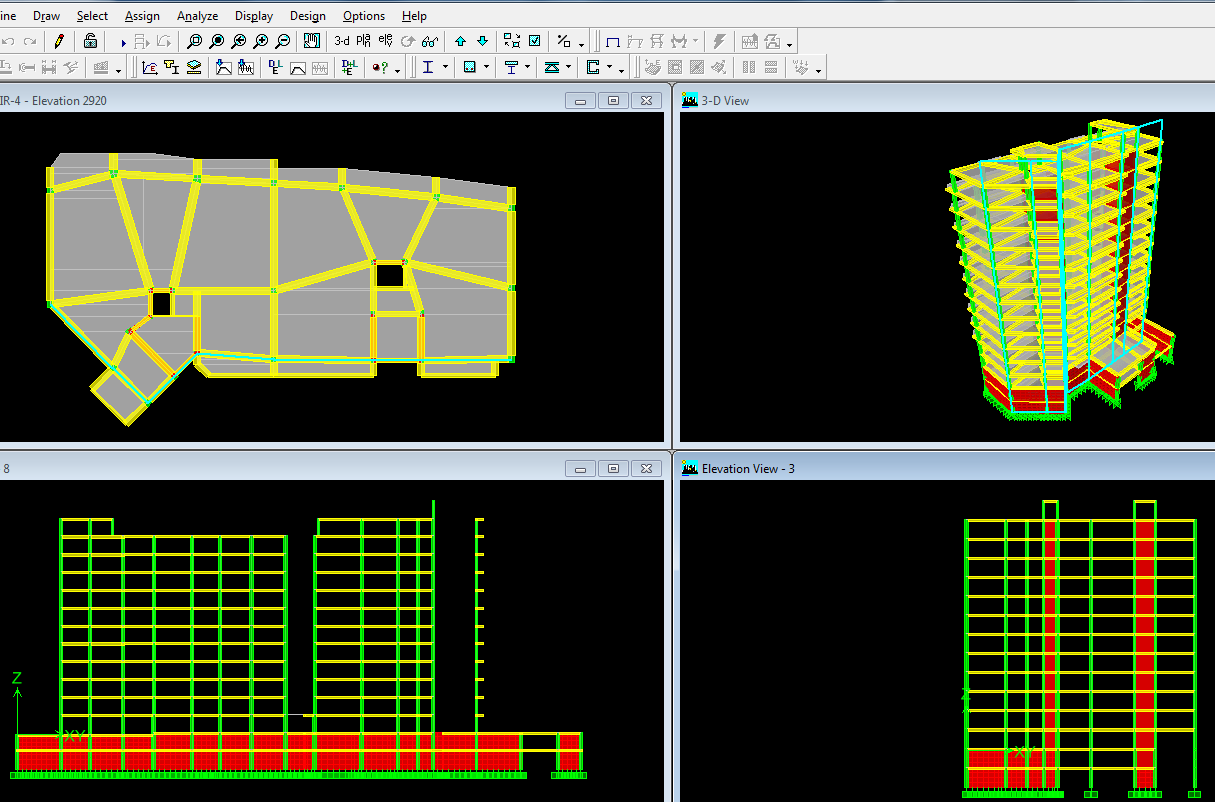Click the Elev view button
This screenshot has height=802, width=1215.
tap(385, 41)
